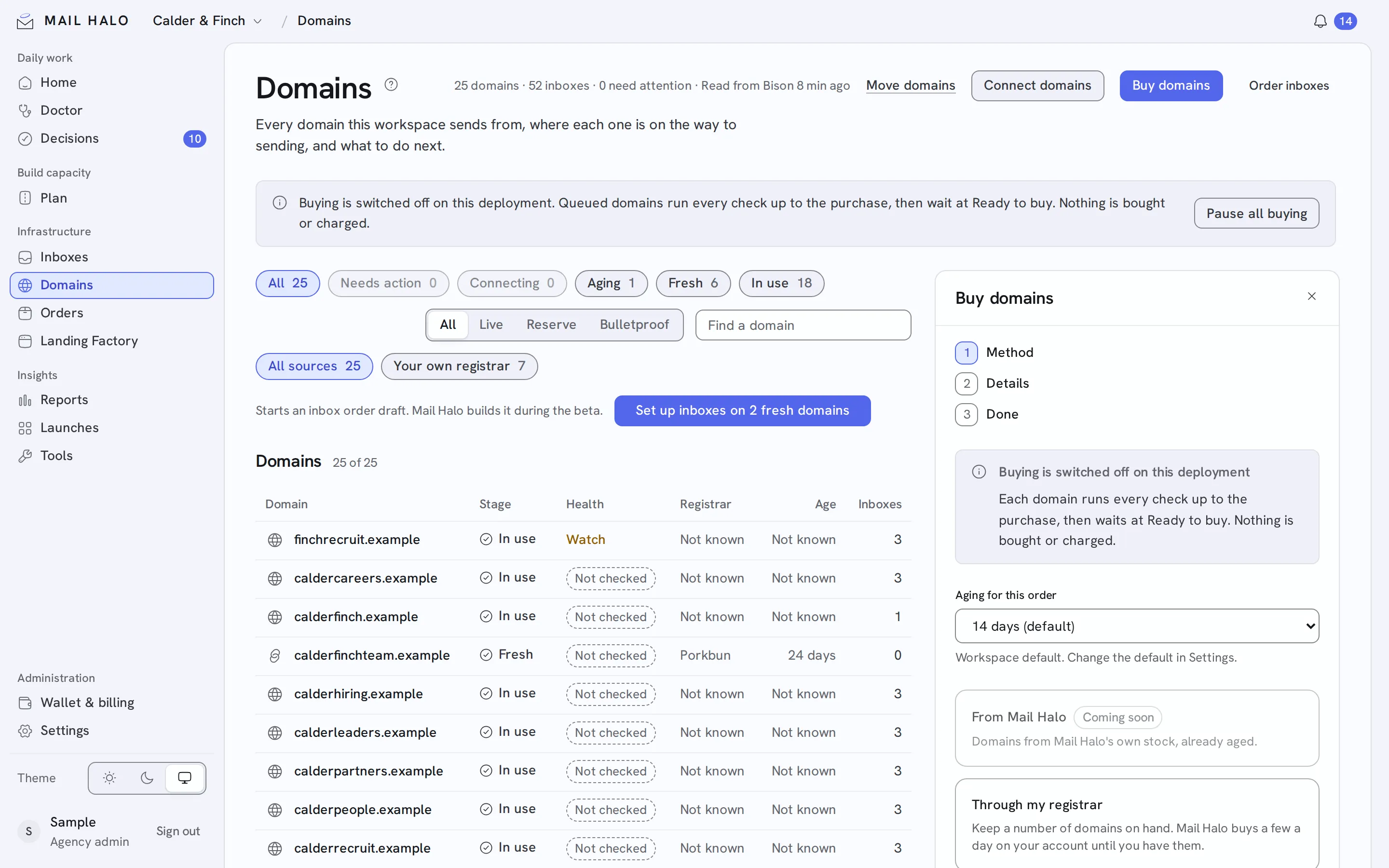Open the Aging for this order dropdown
The height and width of the screenshot is (868, 1389).
[1136, 626]
